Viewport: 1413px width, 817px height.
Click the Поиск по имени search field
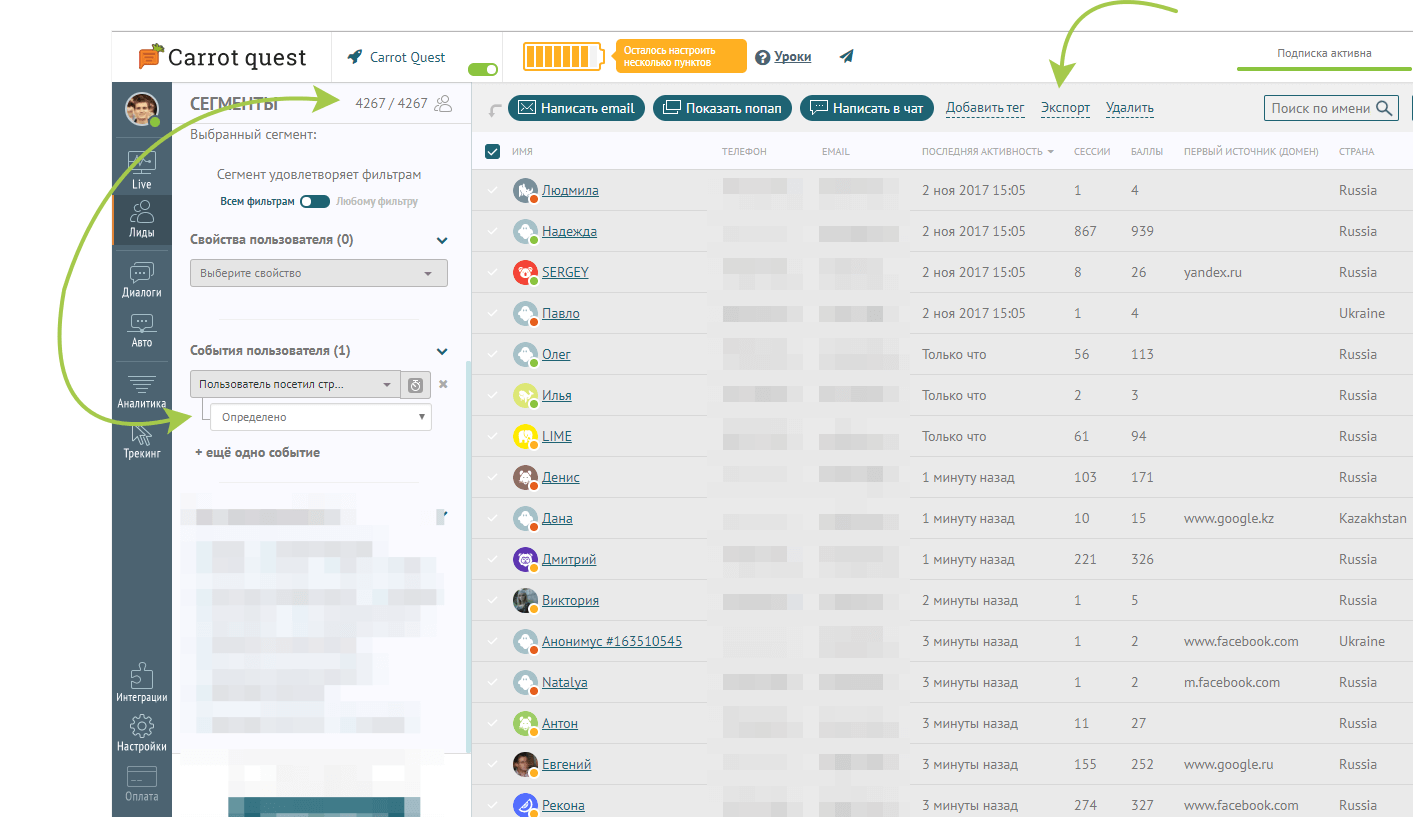tap(1322, 108)
